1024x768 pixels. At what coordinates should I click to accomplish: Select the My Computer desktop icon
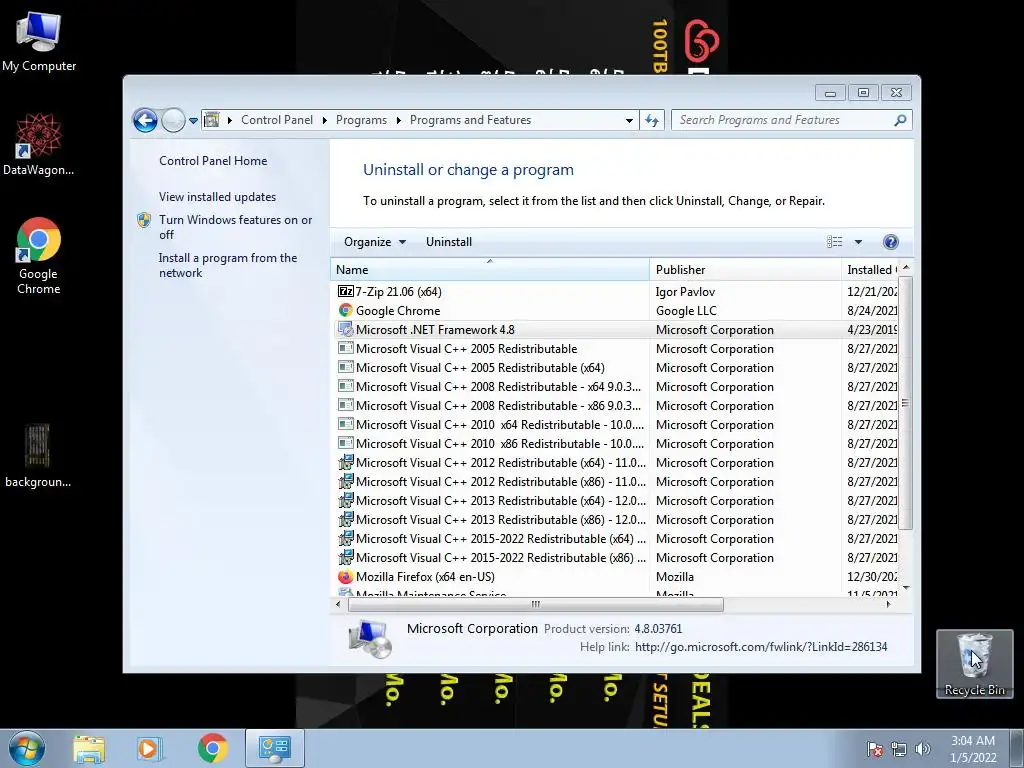tap(39, 42)
